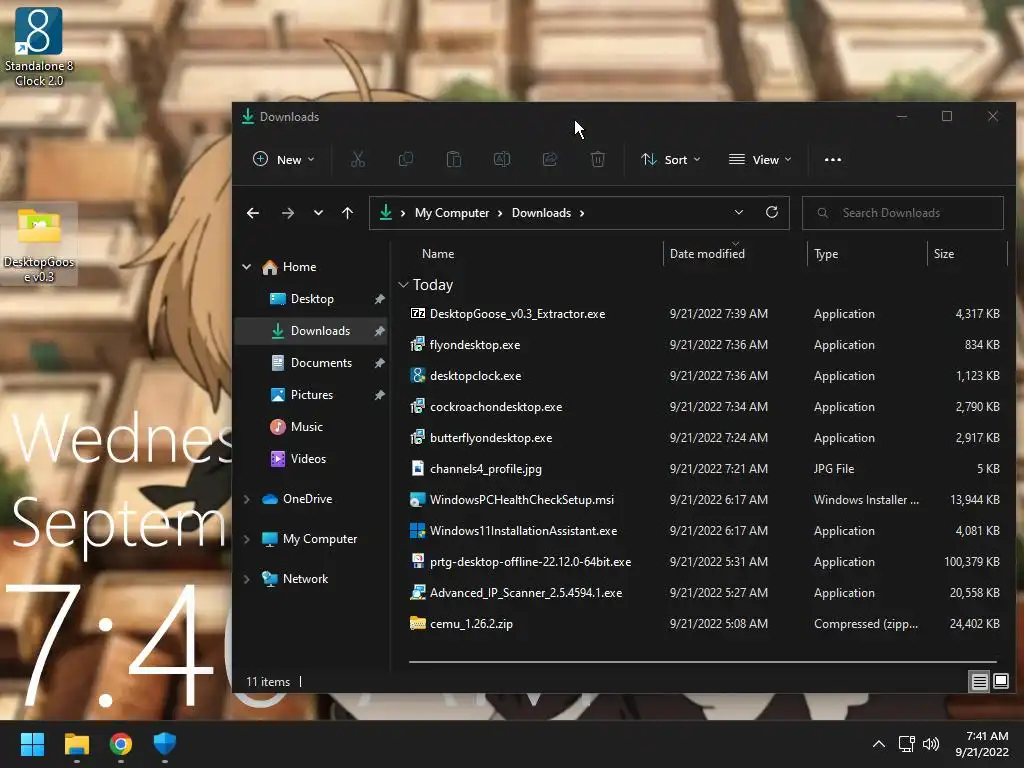Open Windows Start menu
Image resolution: width=1024 pixels, height=768 pixels.
click(x=32, y=744)
